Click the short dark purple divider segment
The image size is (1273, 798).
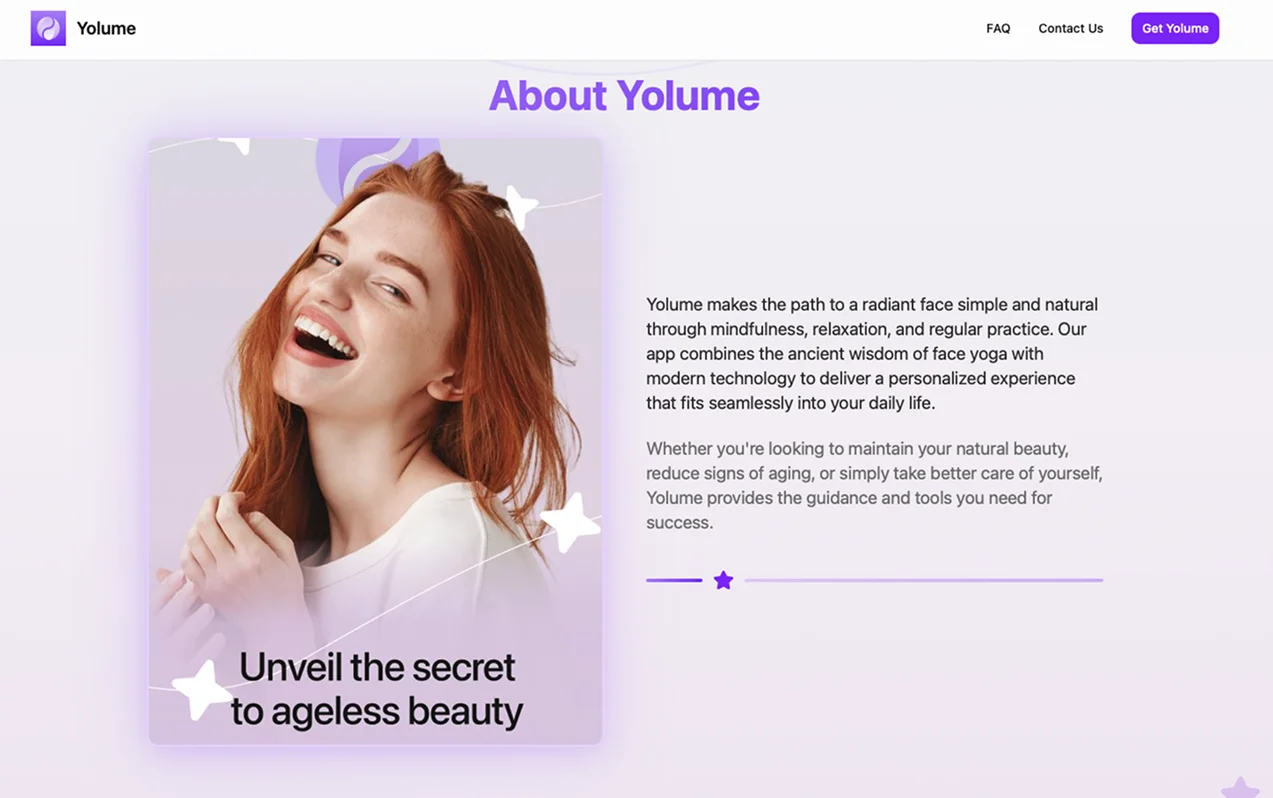[x=674, y=580]
